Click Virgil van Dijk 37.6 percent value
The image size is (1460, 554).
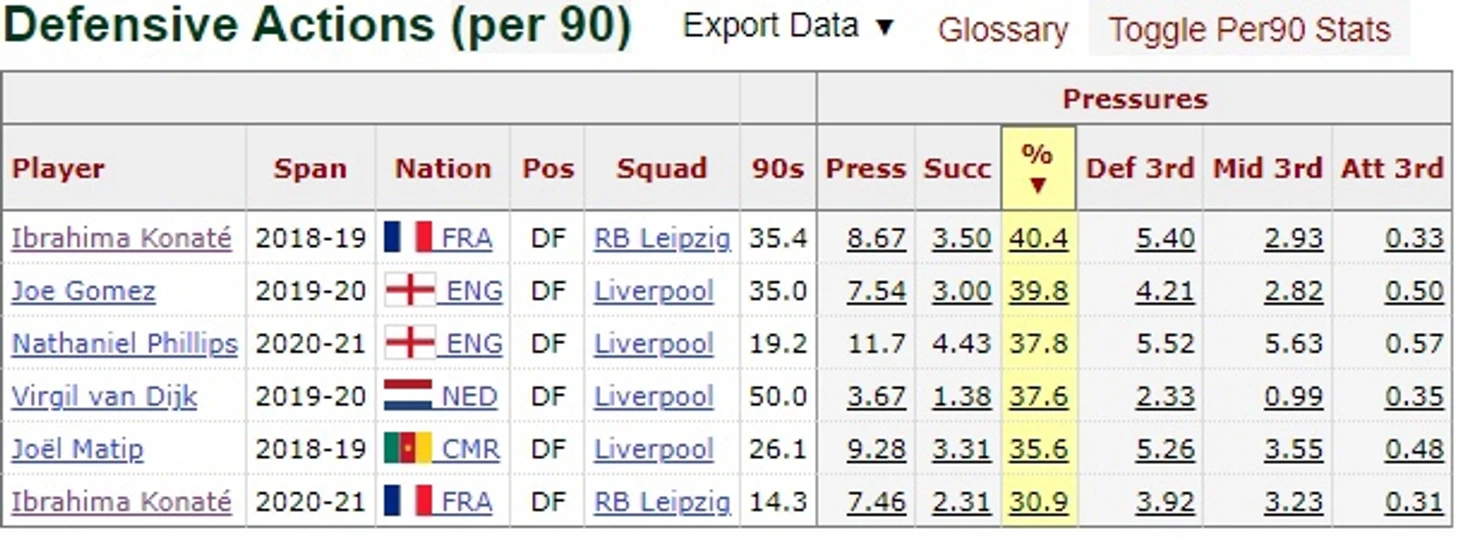pyautogui.click(x=1038, y=396)
